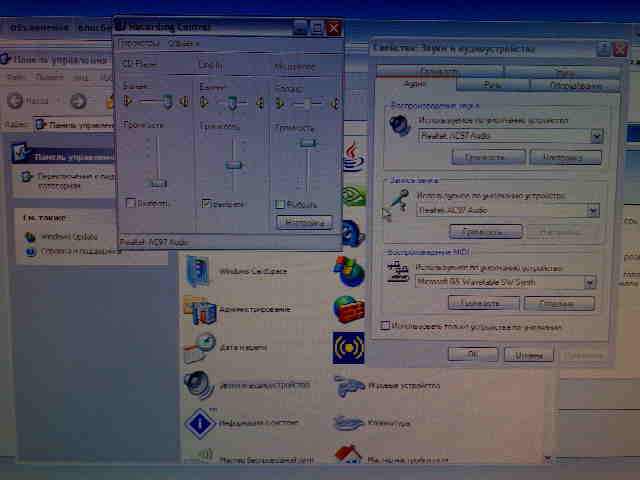This screenshot has height=480, width=640.
Task: Open the Windows CardSpace control panel icon
Action: click(x=199, y=270)
